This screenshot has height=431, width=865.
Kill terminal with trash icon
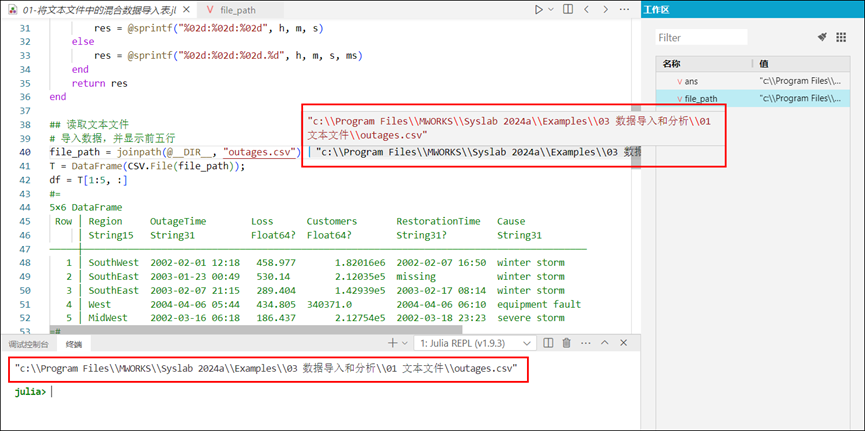tap(566, 343)
